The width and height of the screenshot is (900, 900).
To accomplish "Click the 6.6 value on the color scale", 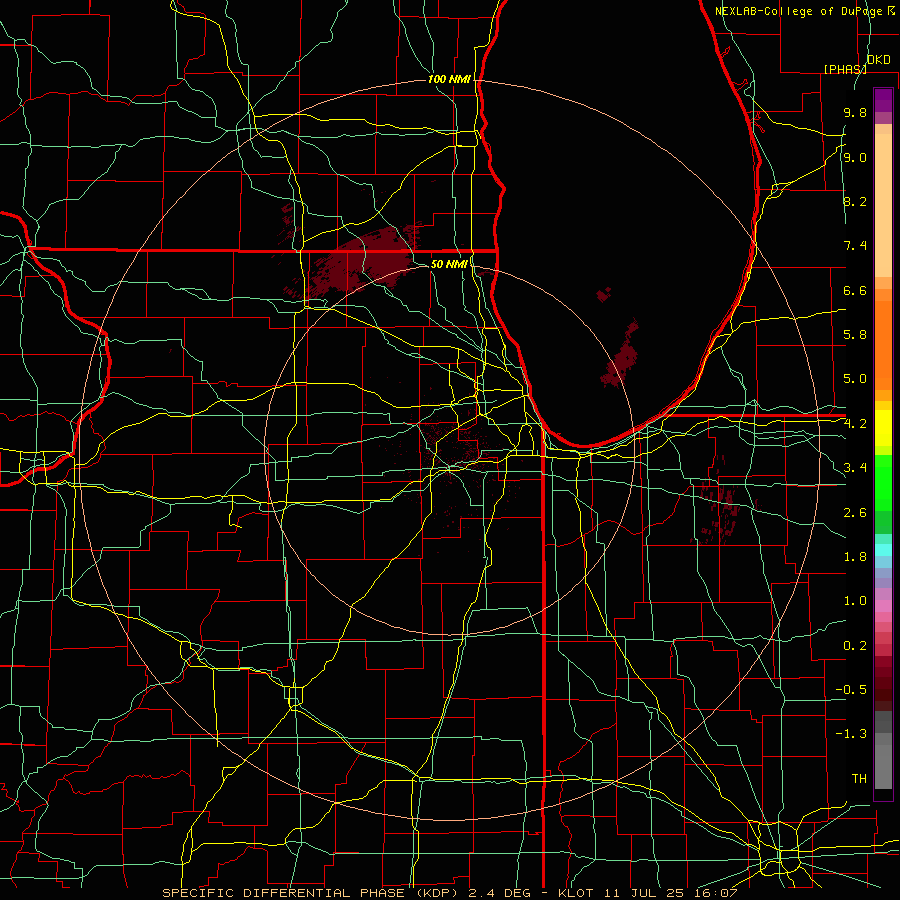I will coord(855,290).
